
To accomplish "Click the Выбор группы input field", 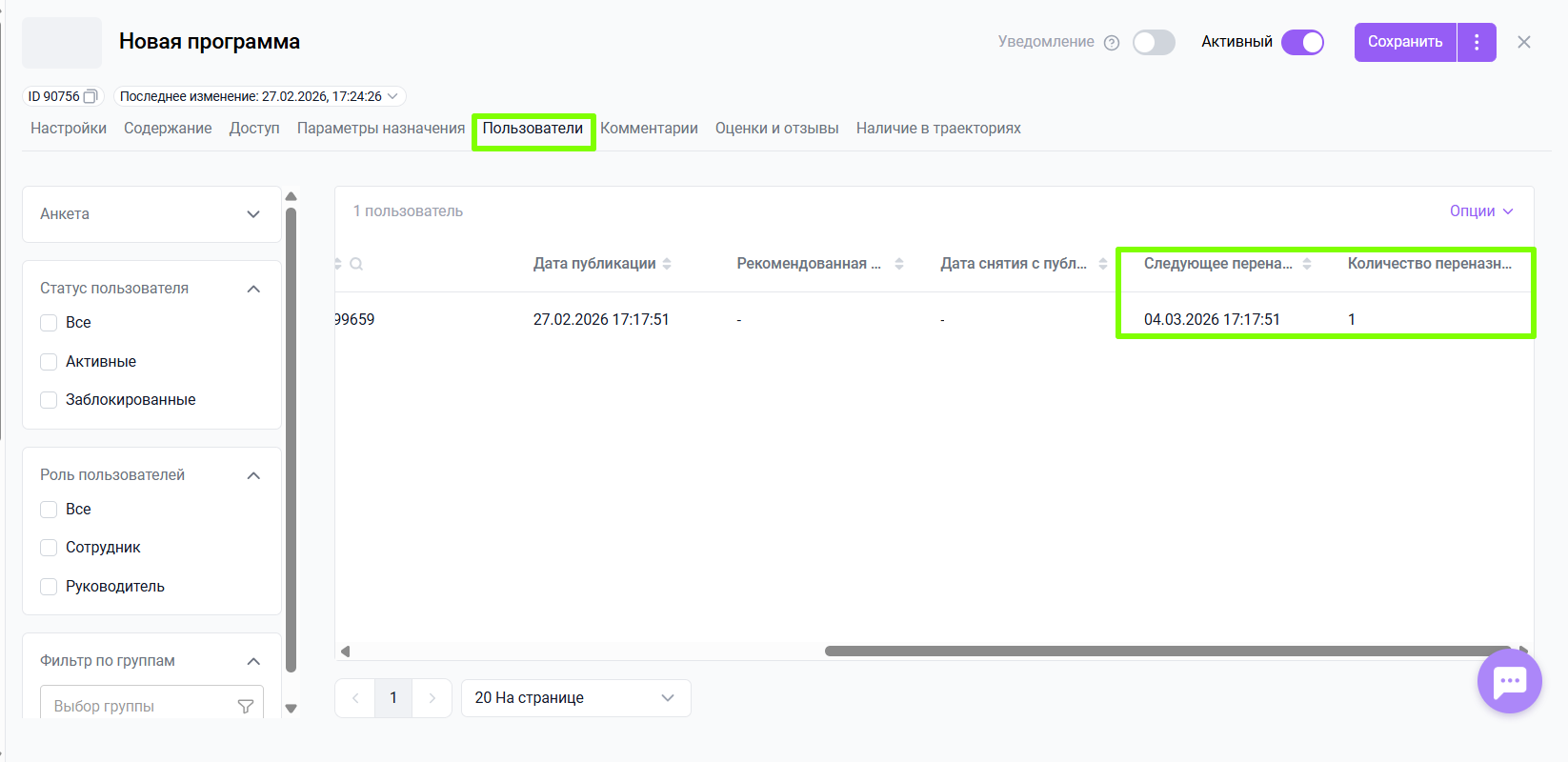I will click(138, 706).
